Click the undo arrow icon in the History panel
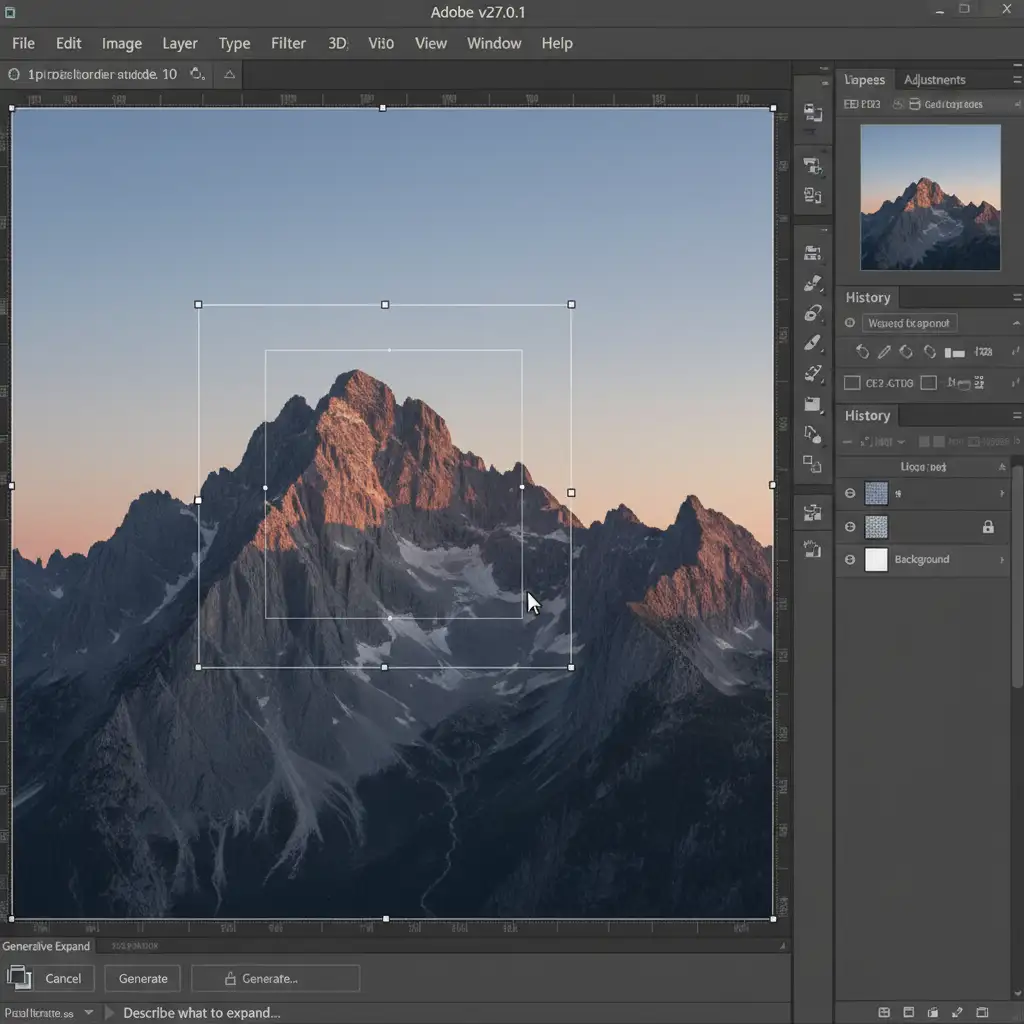This screenshot has height=1024, width=1024. [x=862, y=352]
